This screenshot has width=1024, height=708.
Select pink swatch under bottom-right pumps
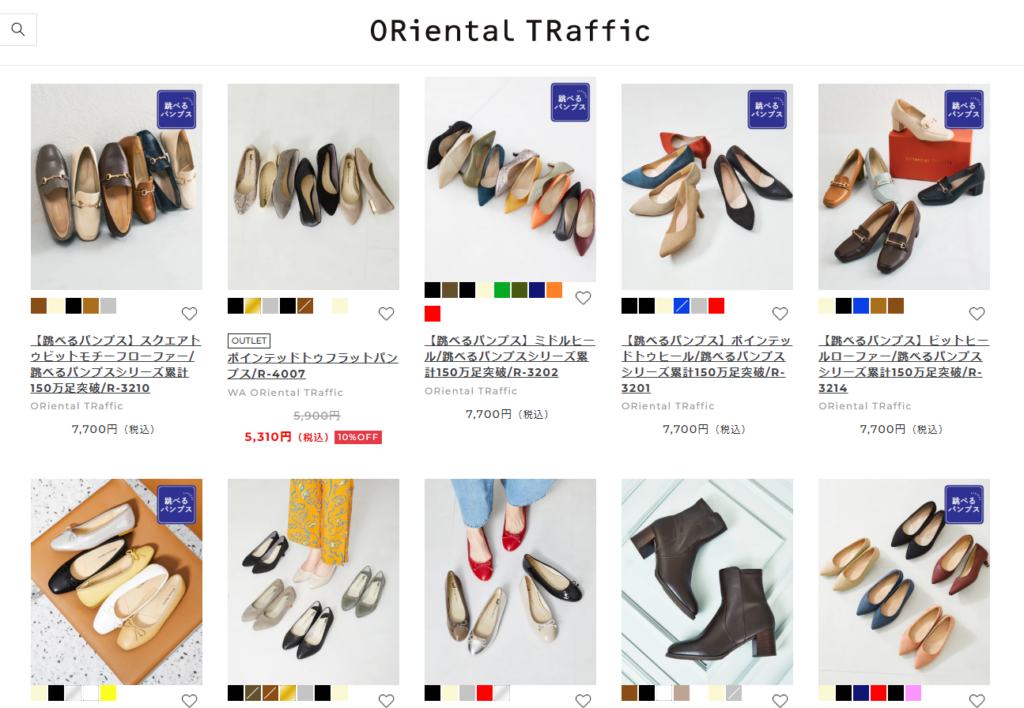914,693
